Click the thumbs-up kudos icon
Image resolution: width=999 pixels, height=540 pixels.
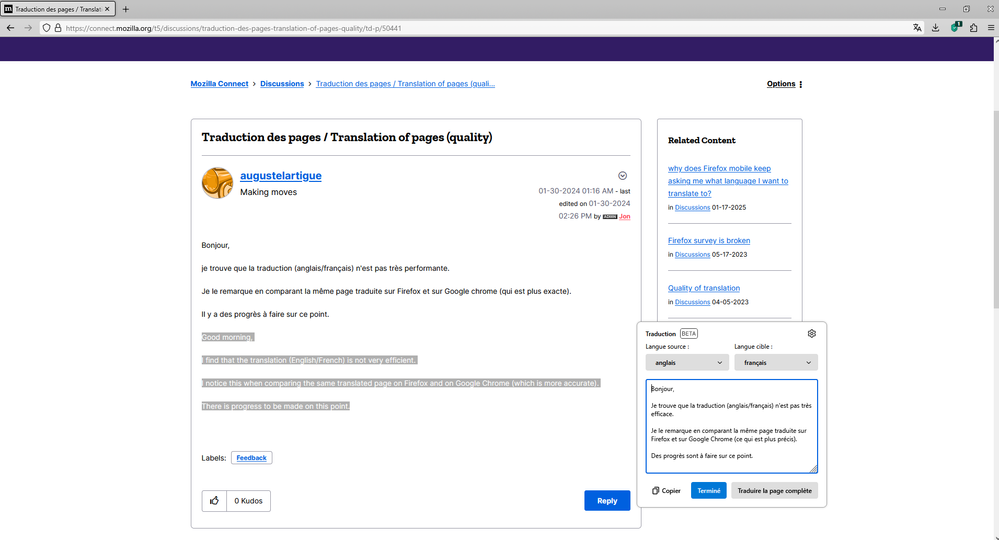(x=214, y=501)
